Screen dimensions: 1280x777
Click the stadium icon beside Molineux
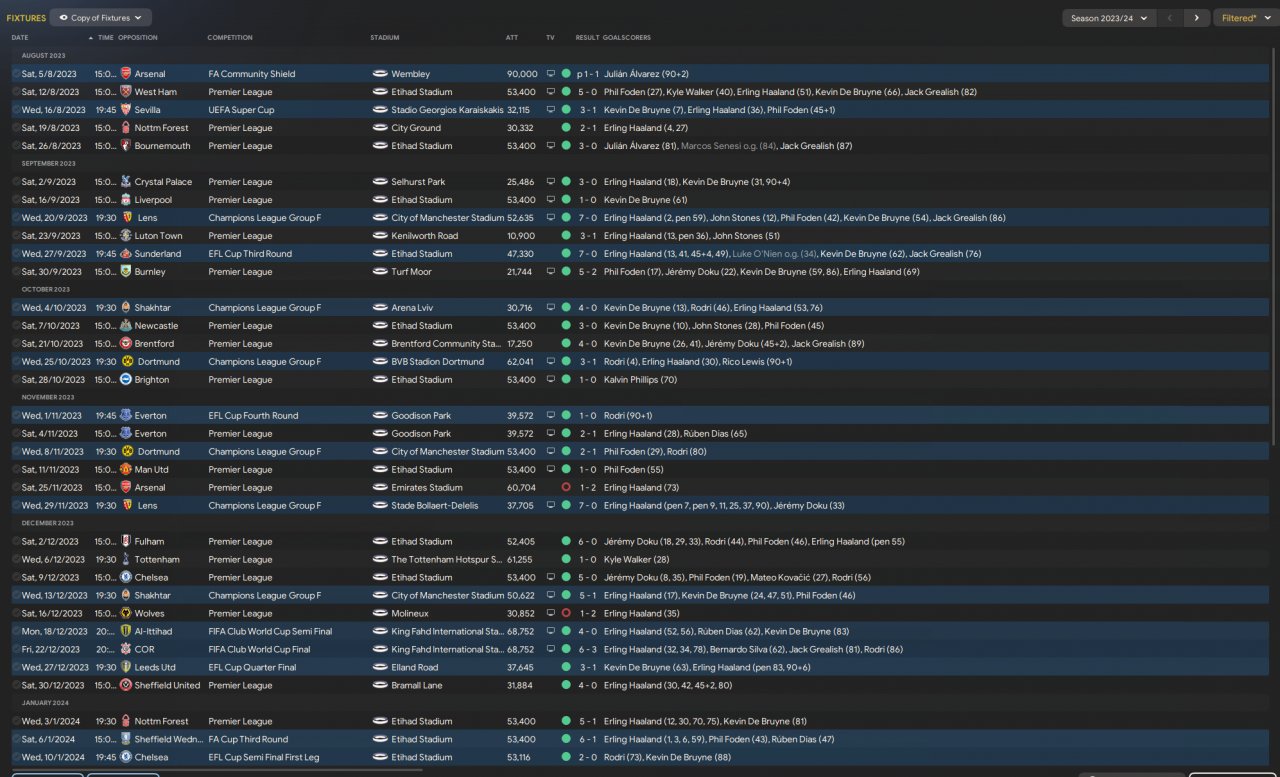click(380, 614)
